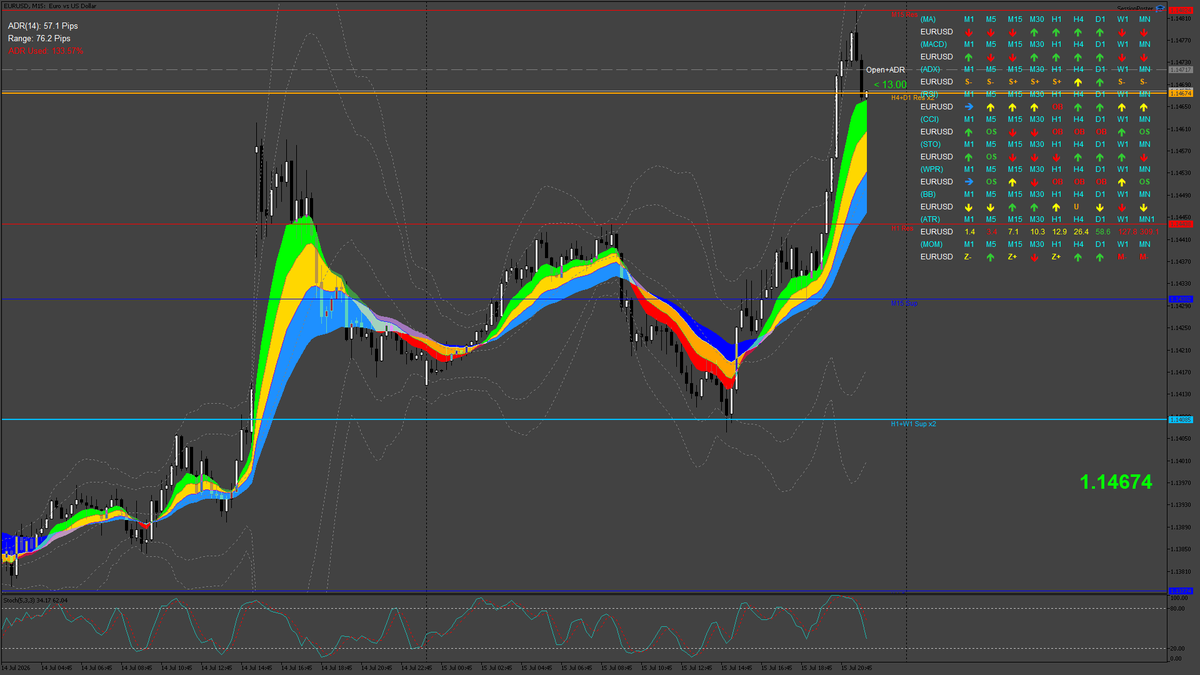Click the M15 yellow up arrow under (WPR)

point(1012,182)
